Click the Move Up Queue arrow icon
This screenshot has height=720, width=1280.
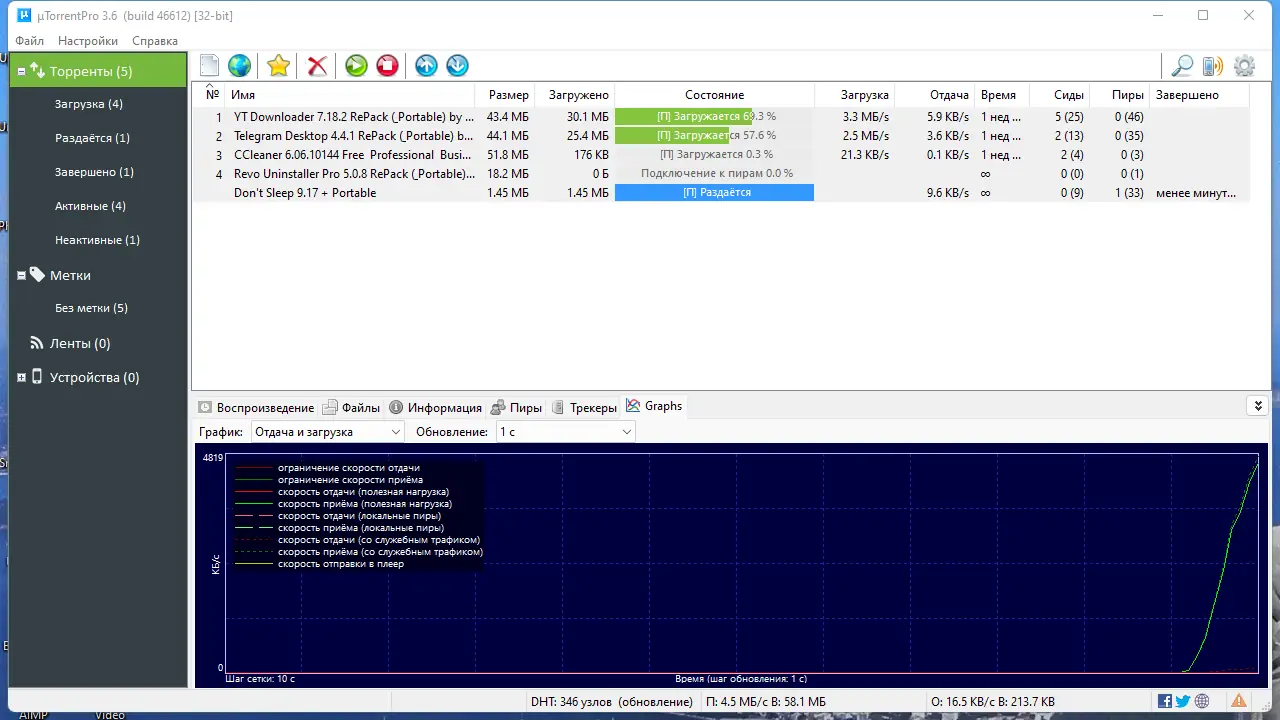[x=426, y=66]
